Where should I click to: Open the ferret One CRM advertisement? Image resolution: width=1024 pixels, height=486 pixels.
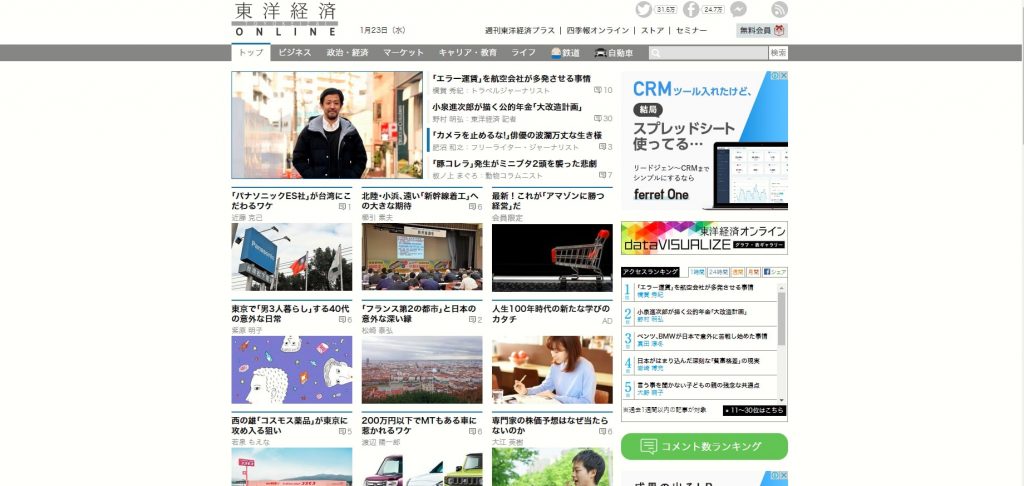click(x=704, y=140)
